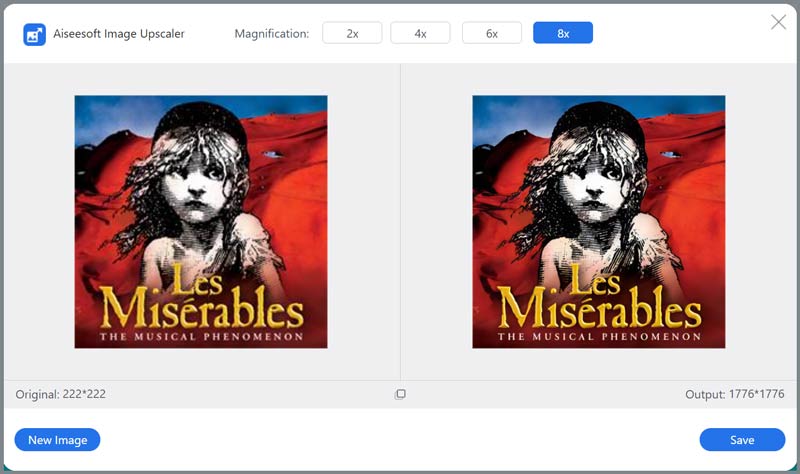Click the Output: 1776*1776 size label
The image size is (800, 474).
click(x=734, y=395)
